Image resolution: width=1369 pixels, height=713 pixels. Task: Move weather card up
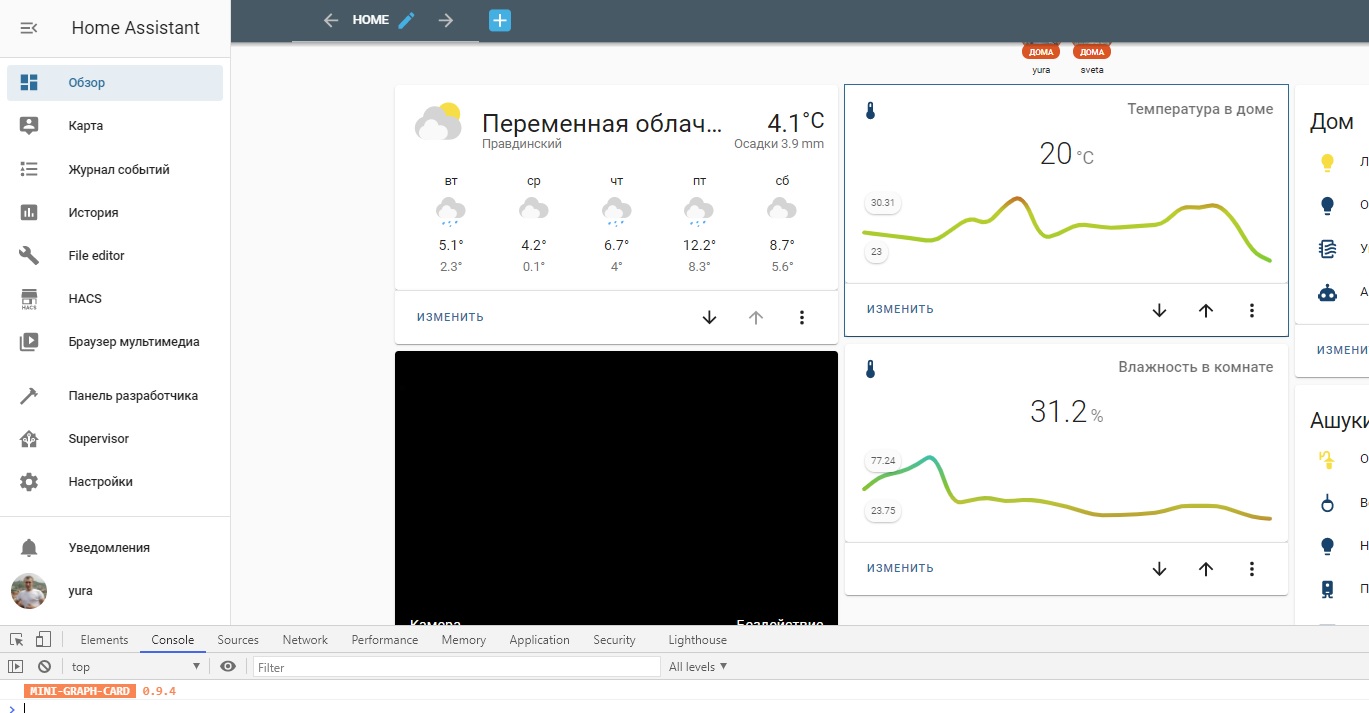(756, 317)
